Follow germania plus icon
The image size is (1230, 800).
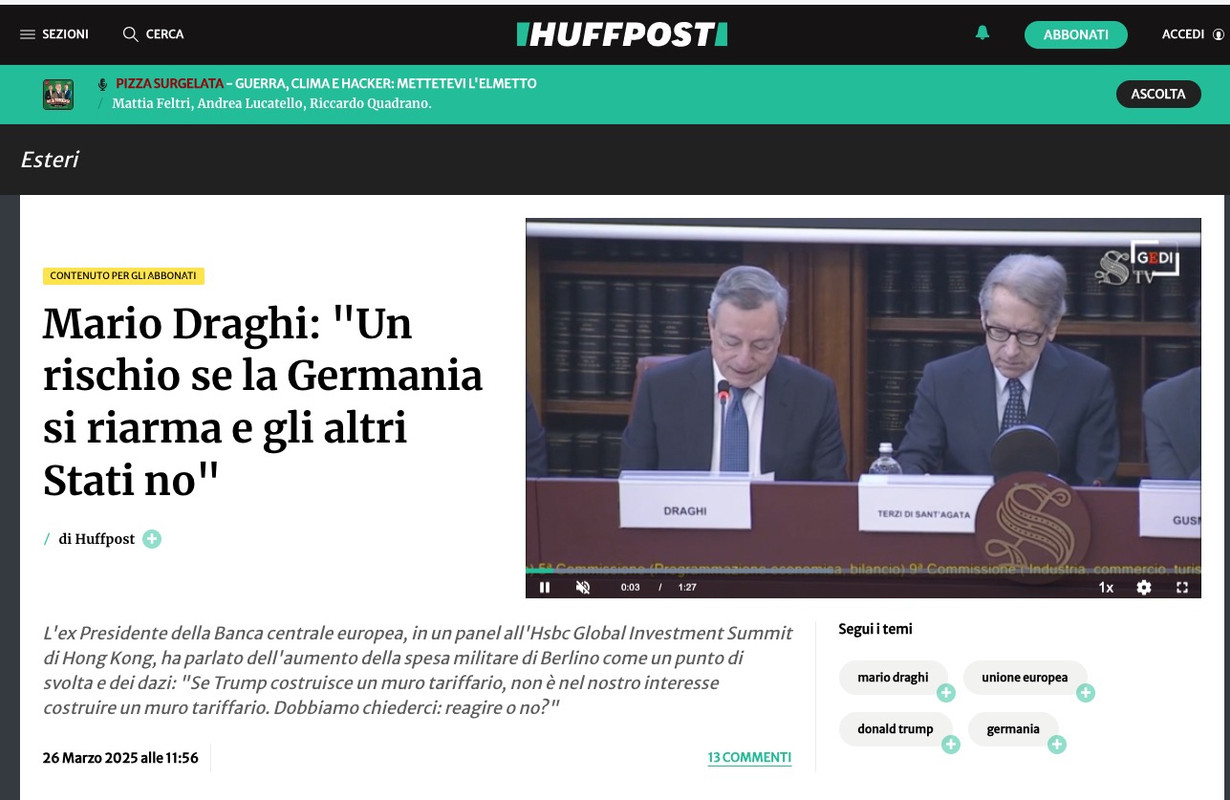pyautogui.click(x=1056, y=744)
